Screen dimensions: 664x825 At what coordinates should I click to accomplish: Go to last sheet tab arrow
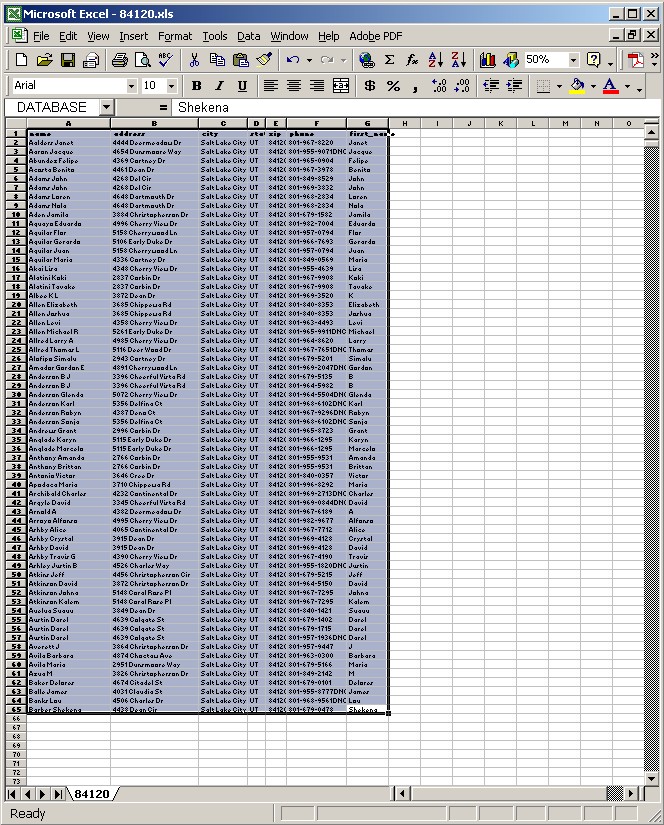[58, 793]
